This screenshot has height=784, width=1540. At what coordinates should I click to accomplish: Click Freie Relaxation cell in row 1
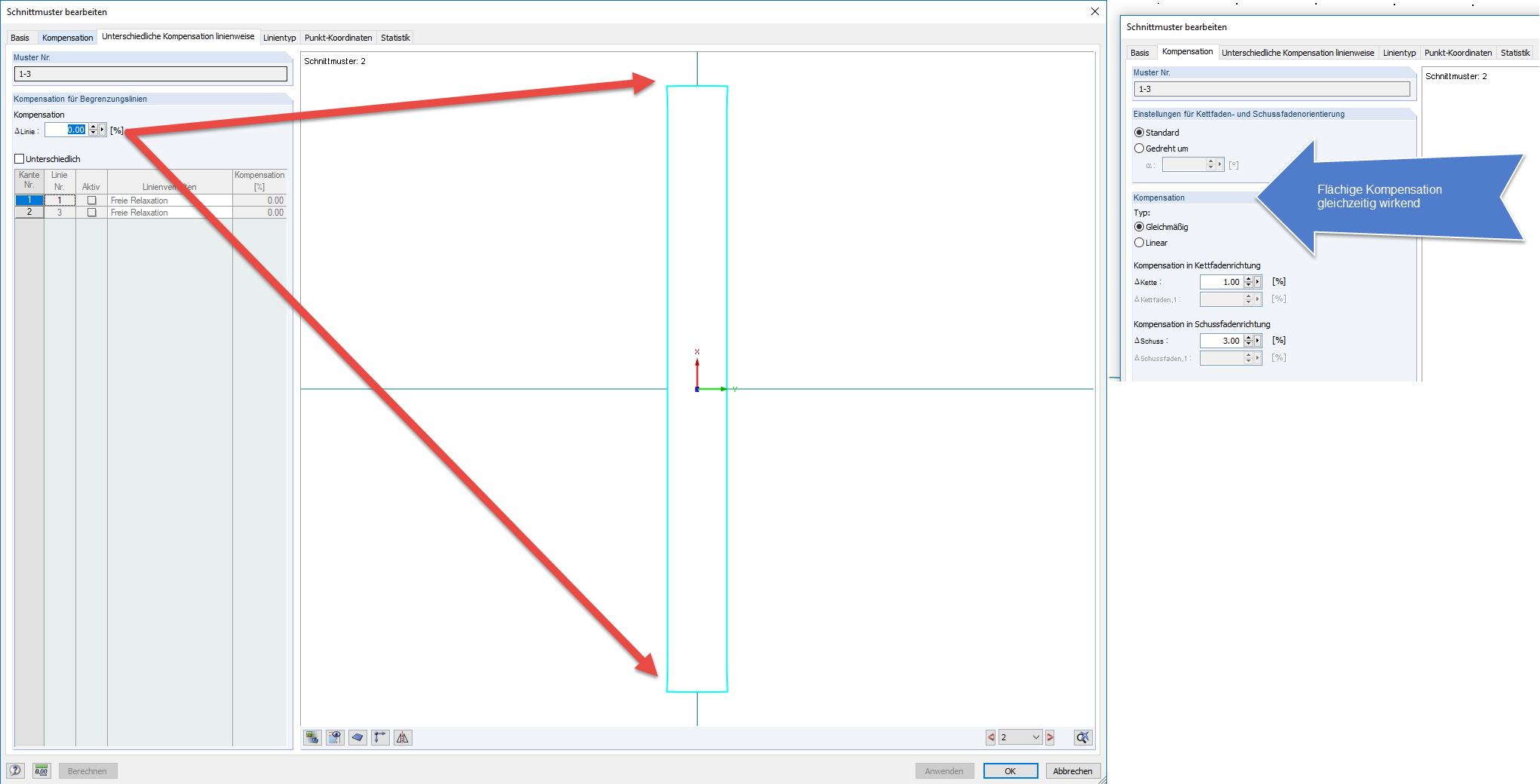pyautogui.click(x=170, y=201)
